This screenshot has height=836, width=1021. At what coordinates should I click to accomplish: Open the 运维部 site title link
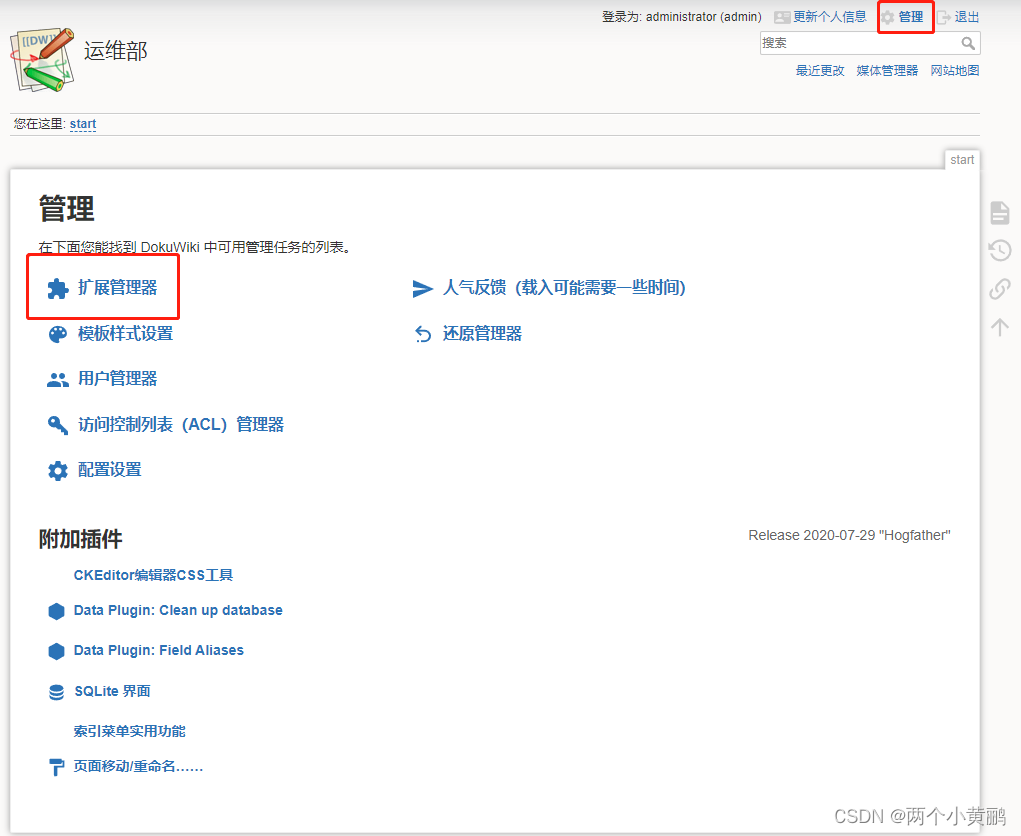coord(116,51)
